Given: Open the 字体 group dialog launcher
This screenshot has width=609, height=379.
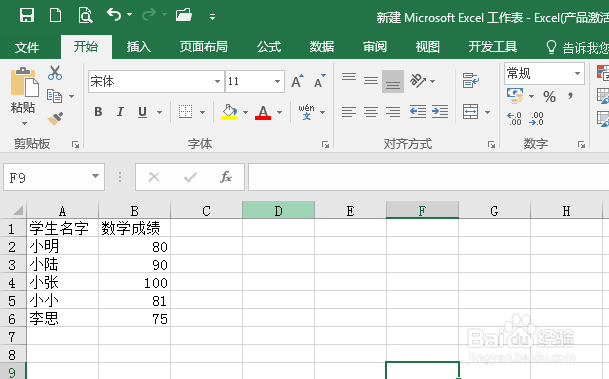Looking at the screenshot, I should click(325, 144).
